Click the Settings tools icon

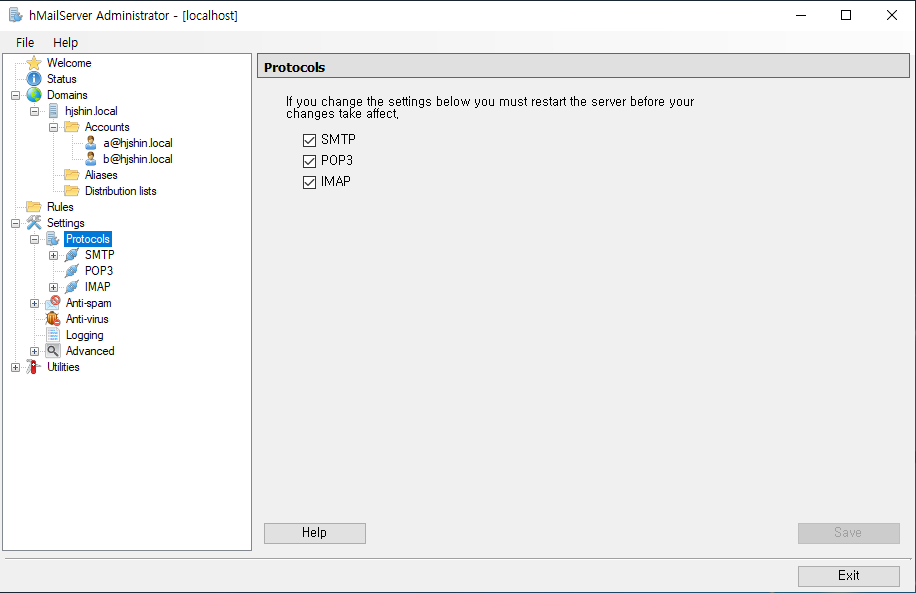pos(34,223)
